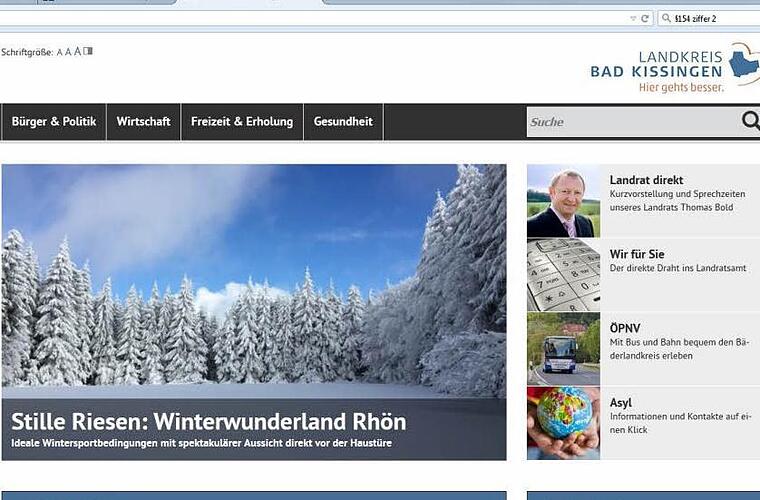Select the medium font size 'A'
The width and height of the screenshot is (760, 500).
tap(68, 52)
